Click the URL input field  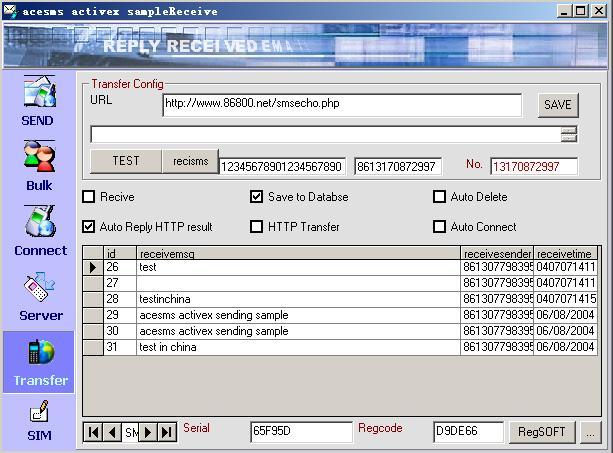[342, 105]
